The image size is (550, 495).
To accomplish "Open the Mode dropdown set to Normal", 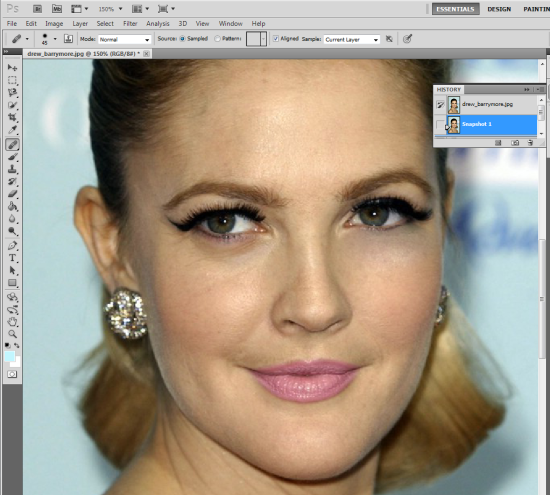I will pyautogui.click(x=125, y=39).
